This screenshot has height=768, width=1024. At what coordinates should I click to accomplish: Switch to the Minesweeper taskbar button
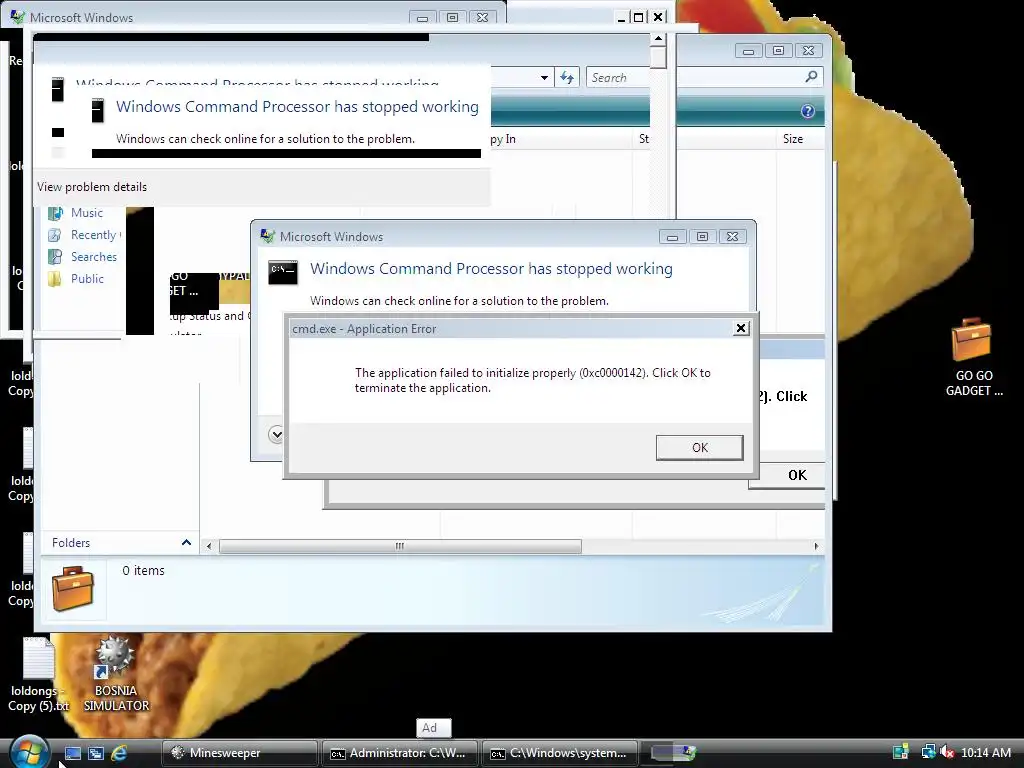pos(239,753)
